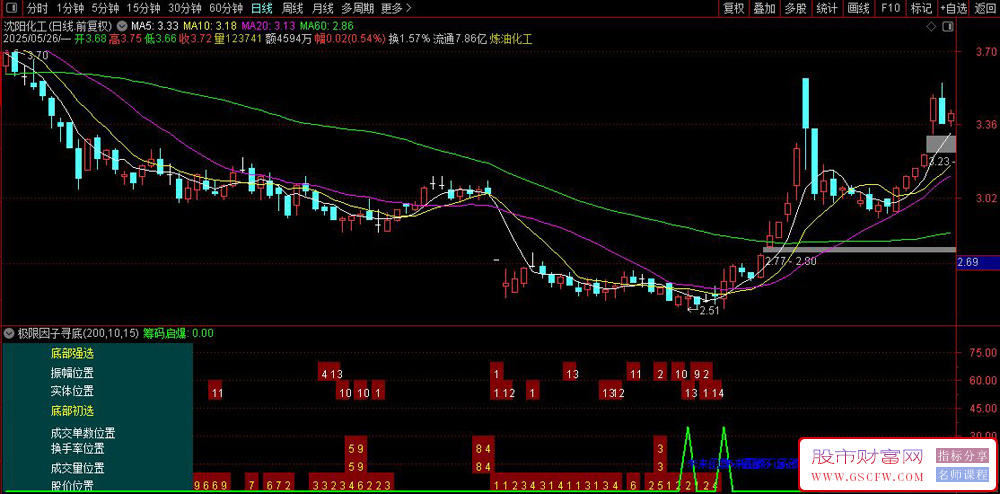Image resolution: width=1000 pixels, height=494 pixels.
Task: Open the 多周期 multi-period view
Action: (x=358, y=8)
